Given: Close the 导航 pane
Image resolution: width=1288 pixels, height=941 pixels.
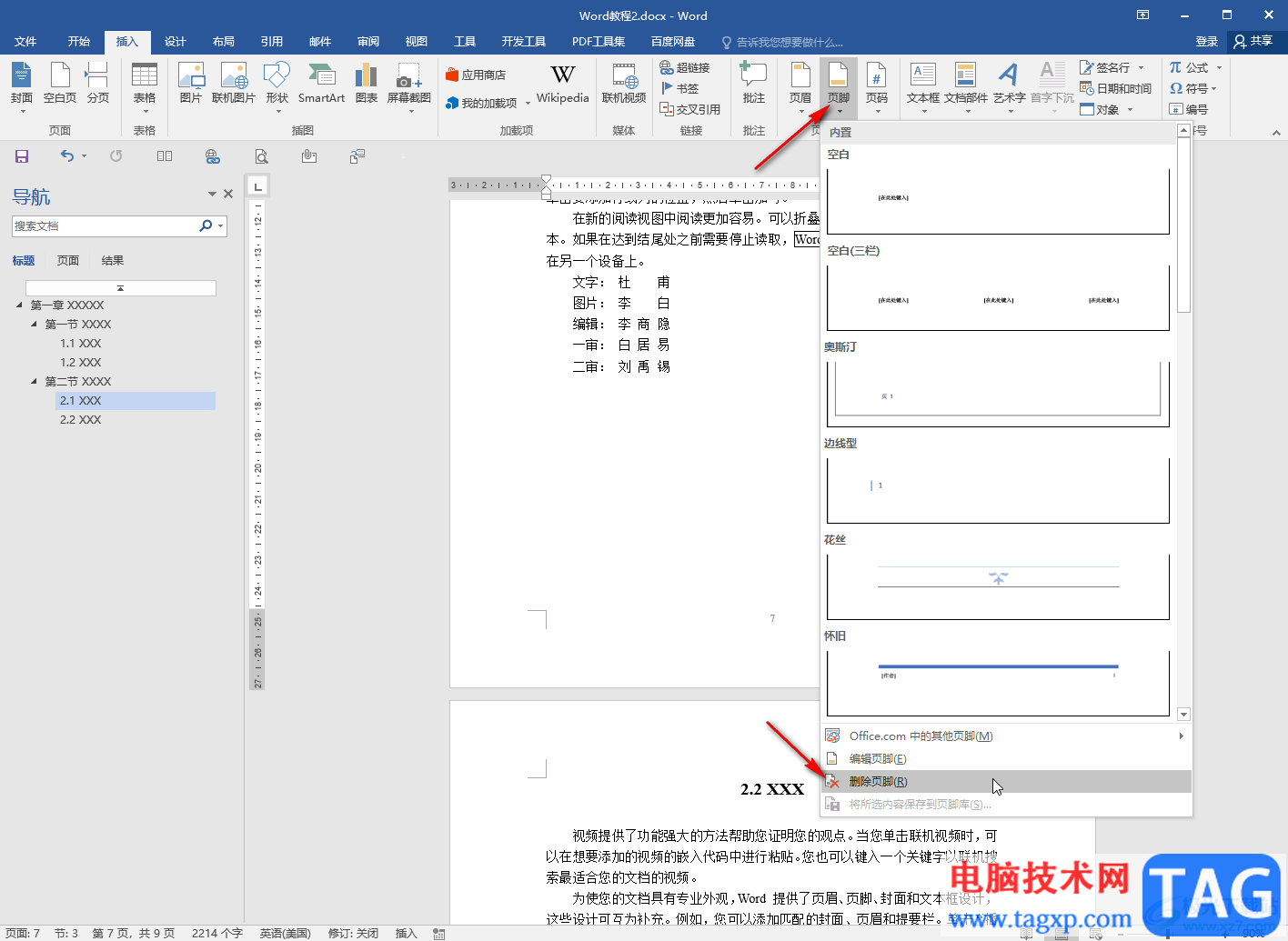Looking at the screenshot, I should 228,194.
